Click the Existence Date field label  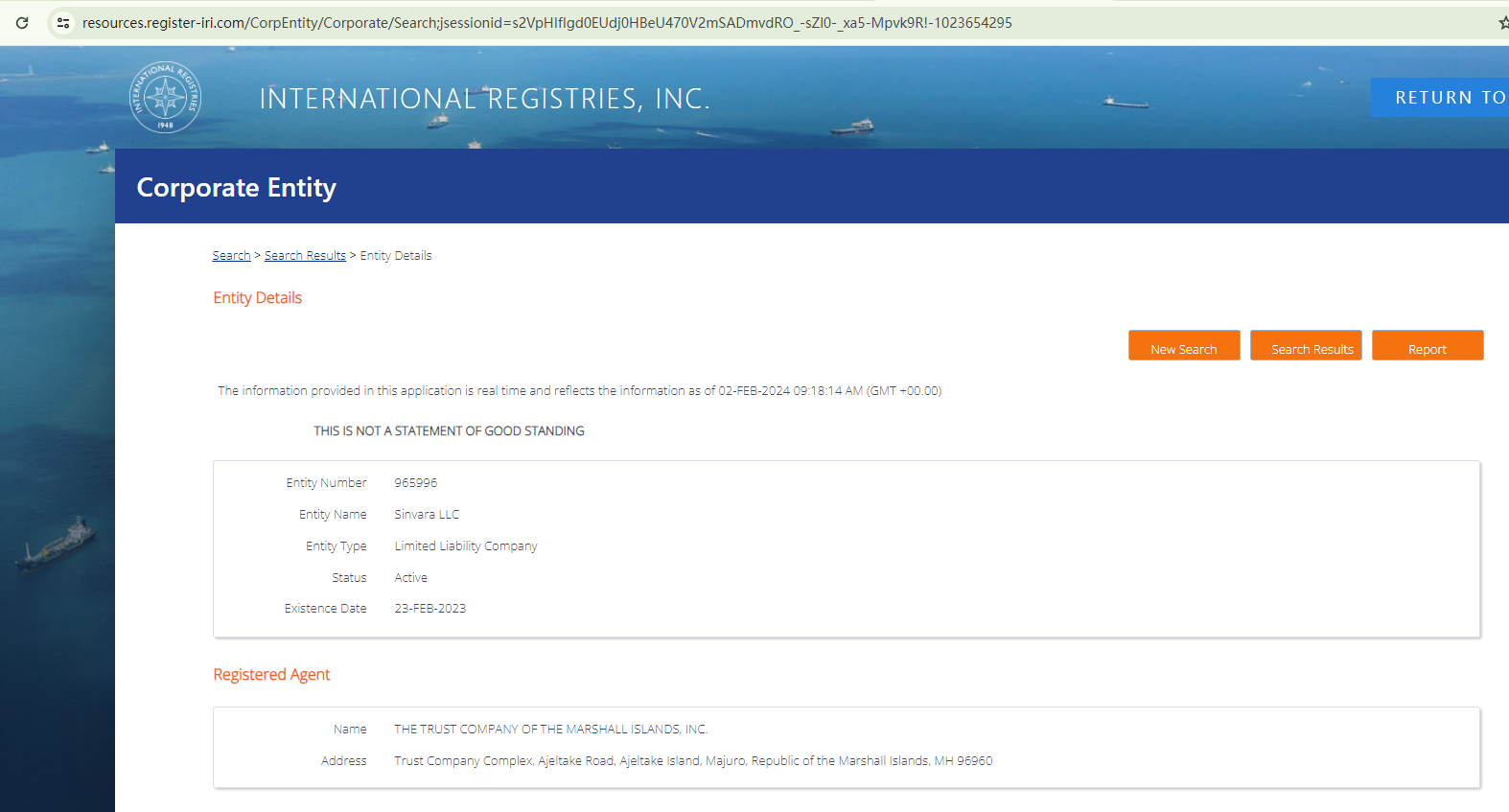tap(326, 609)
